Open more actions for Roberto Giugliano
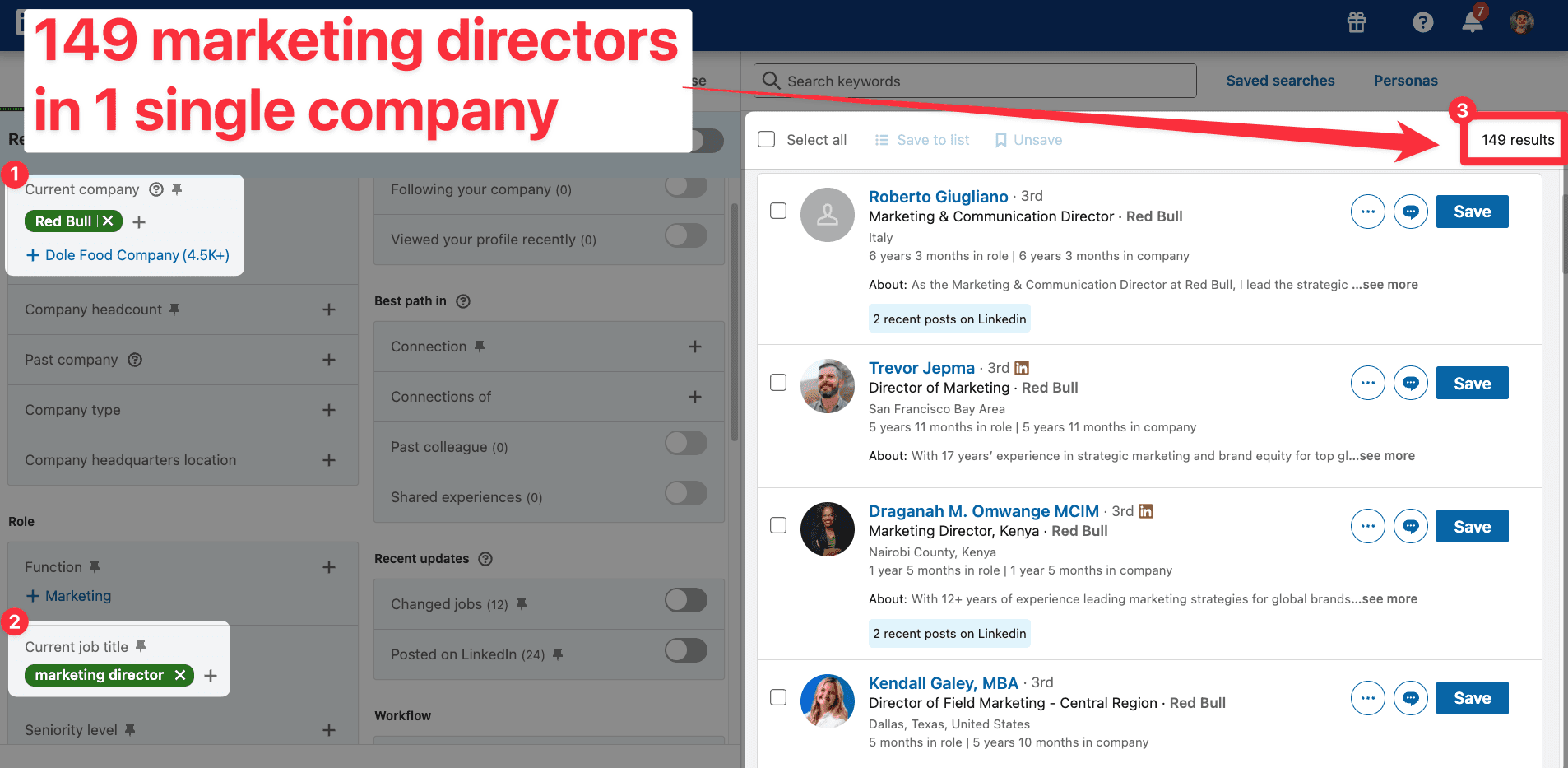The width and height of the screenshot is (1568, 768). click(x=1368, y=212)
